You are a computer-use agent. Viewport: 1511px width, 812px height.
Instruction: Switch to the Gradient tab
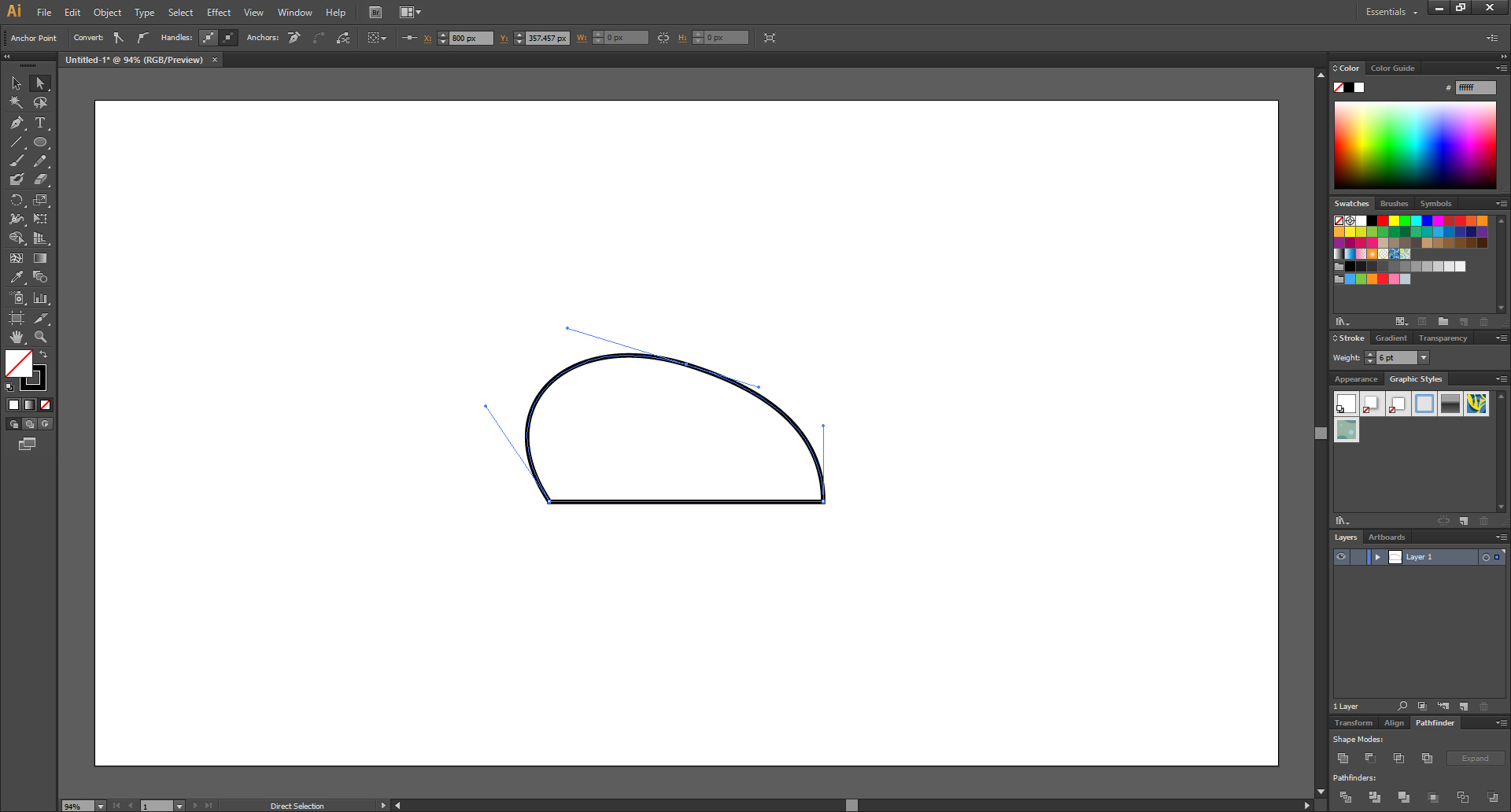1391,338
